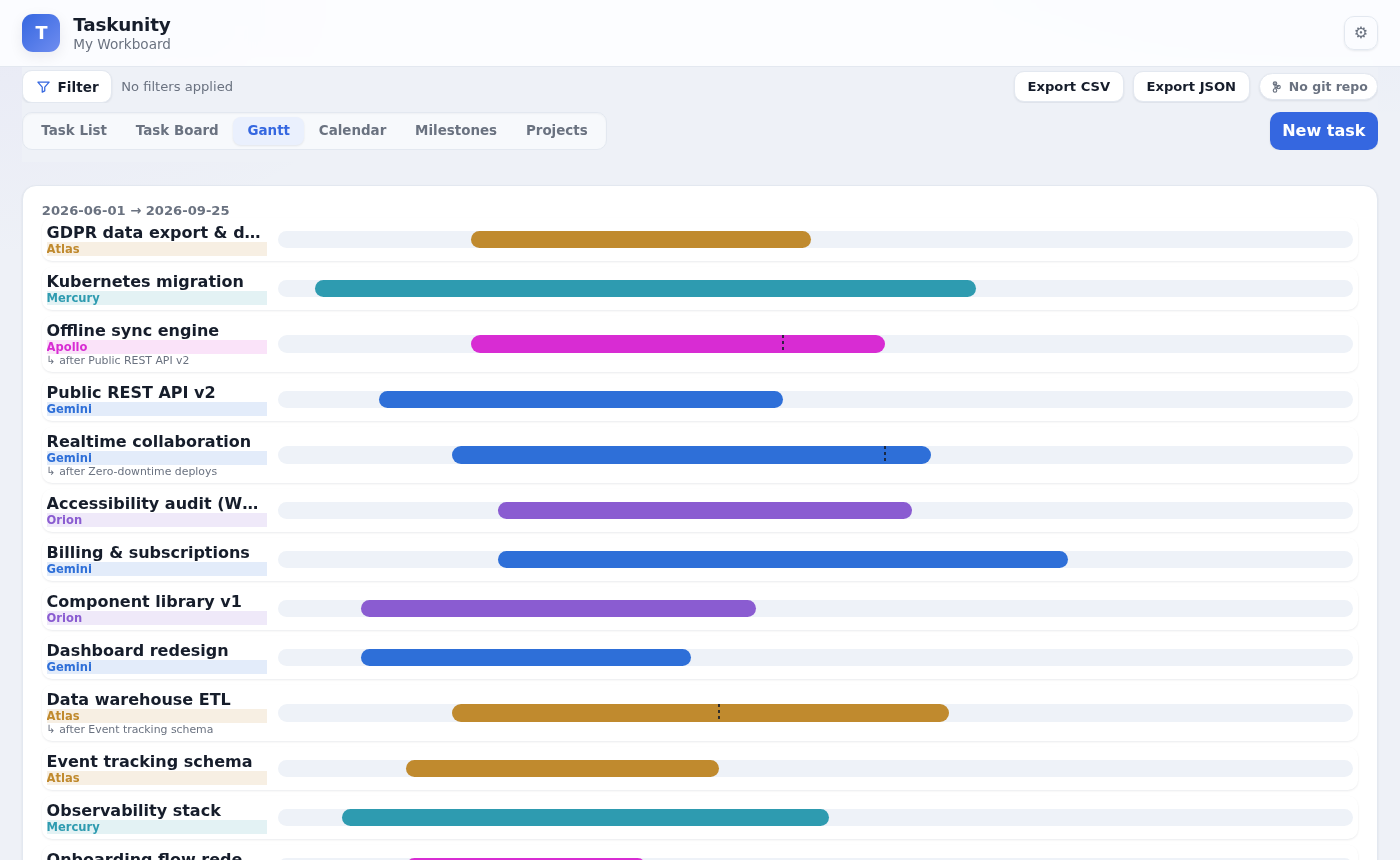
Task: Click 'Kubernetes migration' task title
Action: tap(145, 282)
